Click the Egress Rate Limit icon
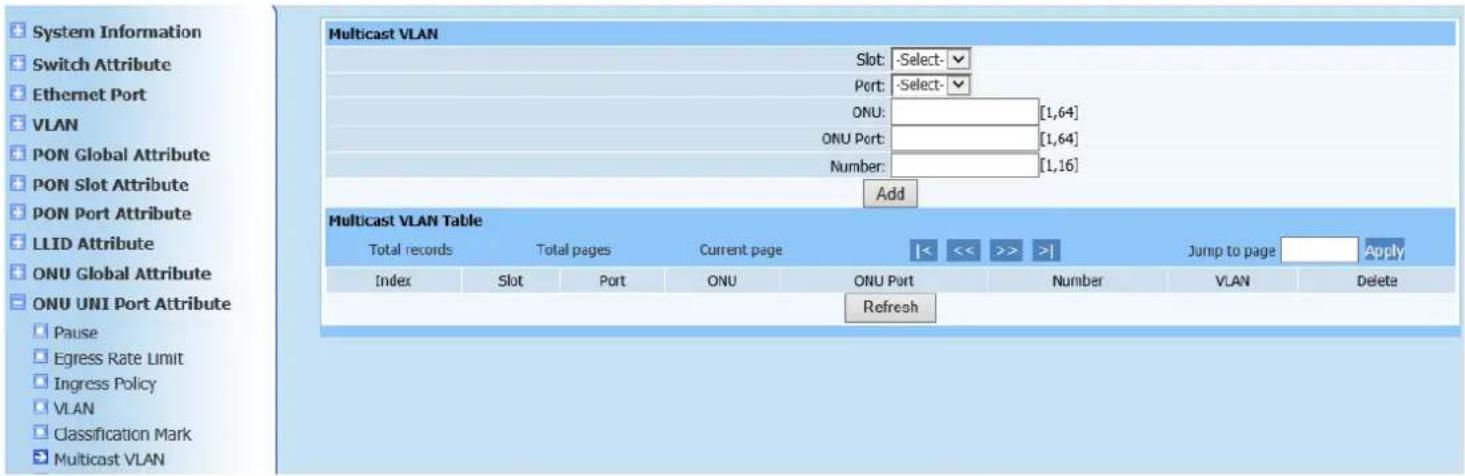The image size is (1465, 476). coord(41,358)
